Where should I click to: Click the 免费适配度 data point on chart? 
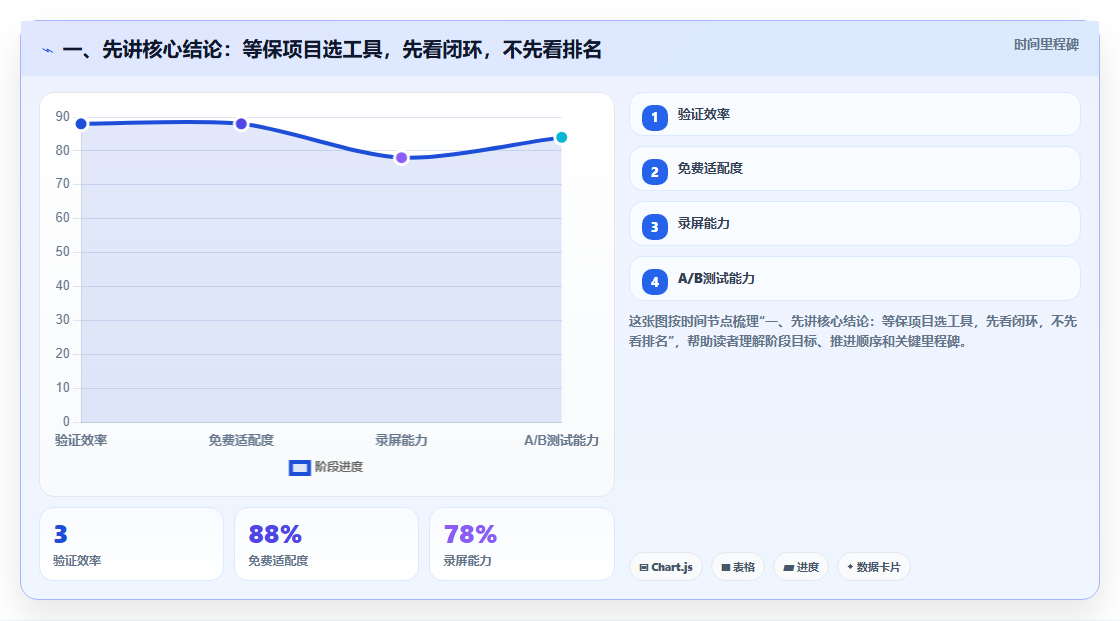[x=241, y=124]
